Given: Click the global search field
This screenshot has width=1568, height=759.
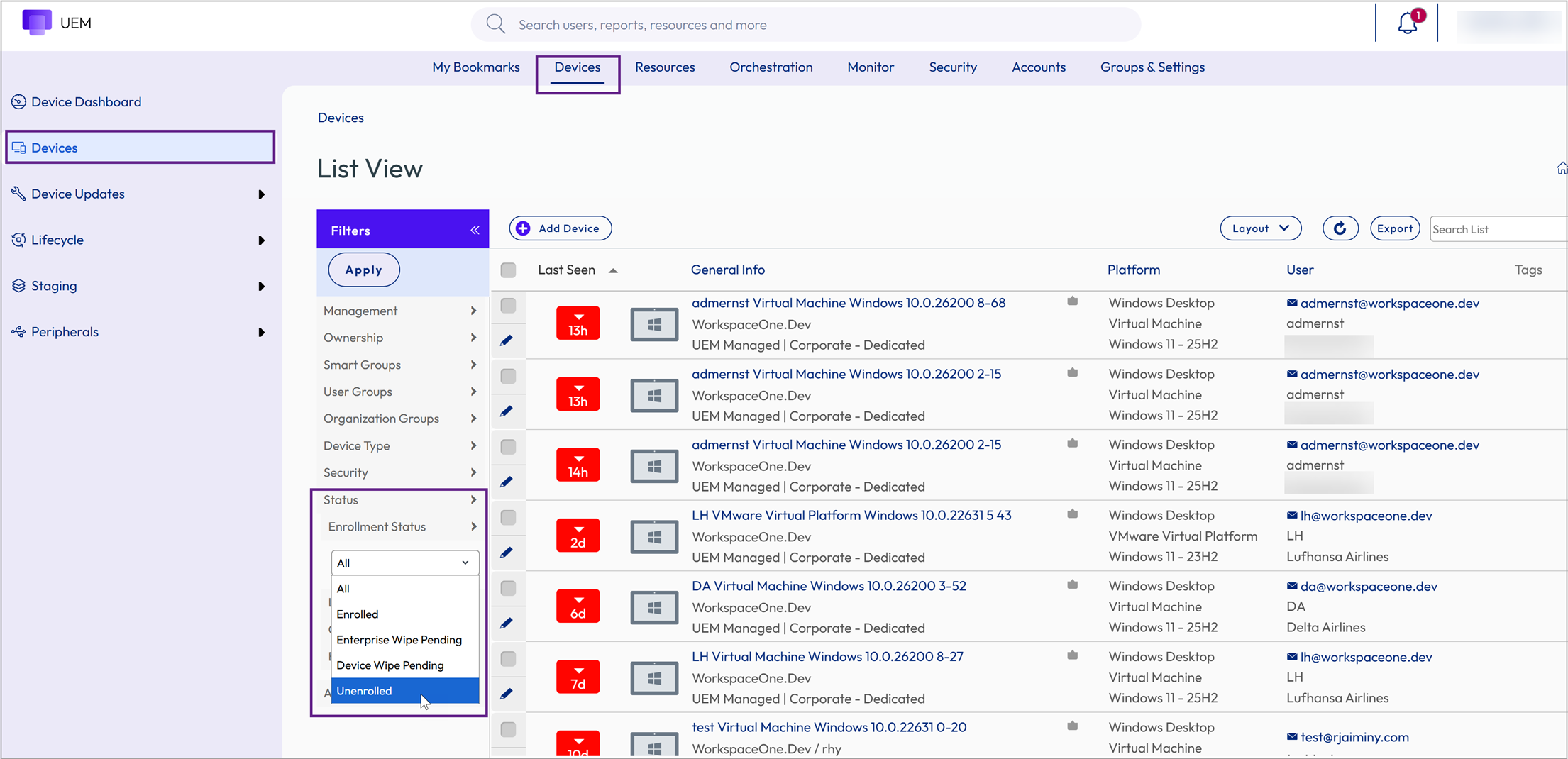Looking at the screenshot, I should pos(805,25).
